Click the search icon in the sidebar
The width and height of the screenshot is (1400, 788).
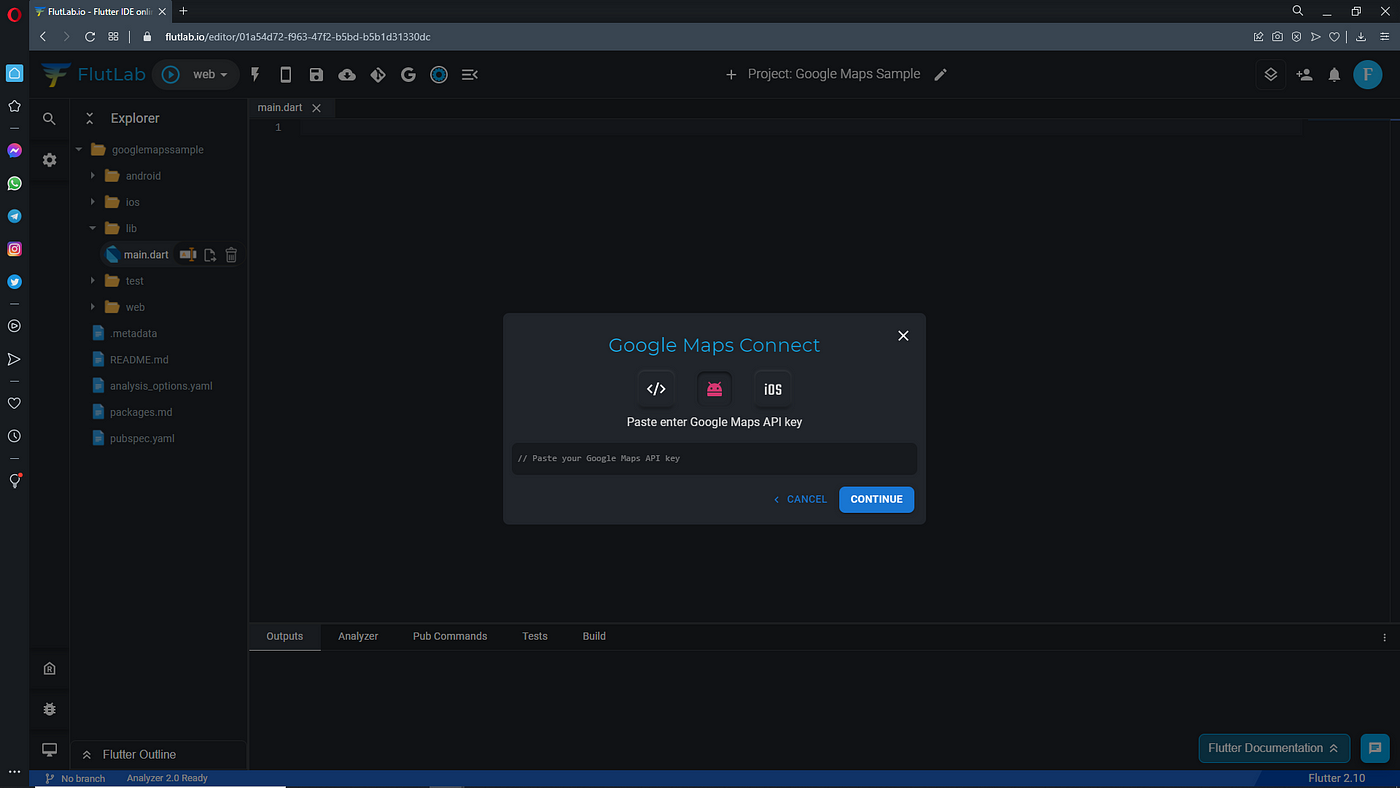(x=49, y=118)
